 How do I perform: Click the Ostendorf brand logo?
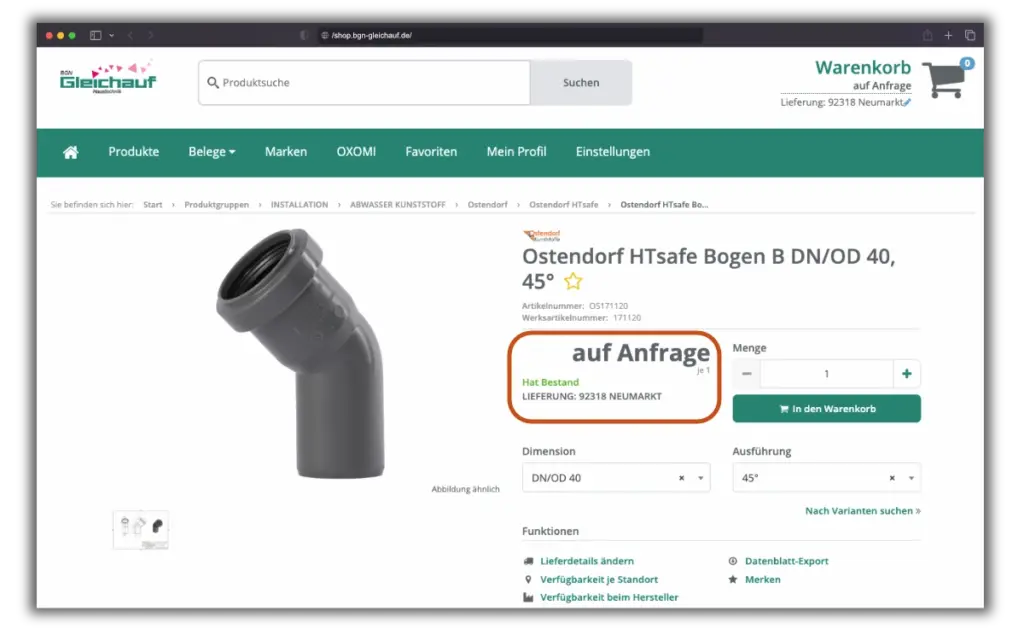point(542,236)
